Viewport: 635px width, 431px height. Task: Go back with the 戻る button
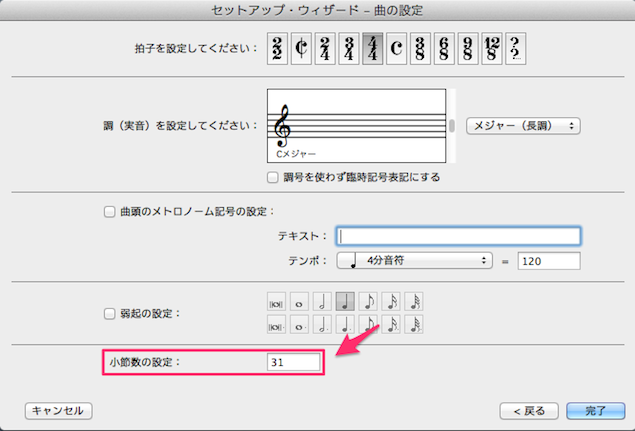click(529, 411)
